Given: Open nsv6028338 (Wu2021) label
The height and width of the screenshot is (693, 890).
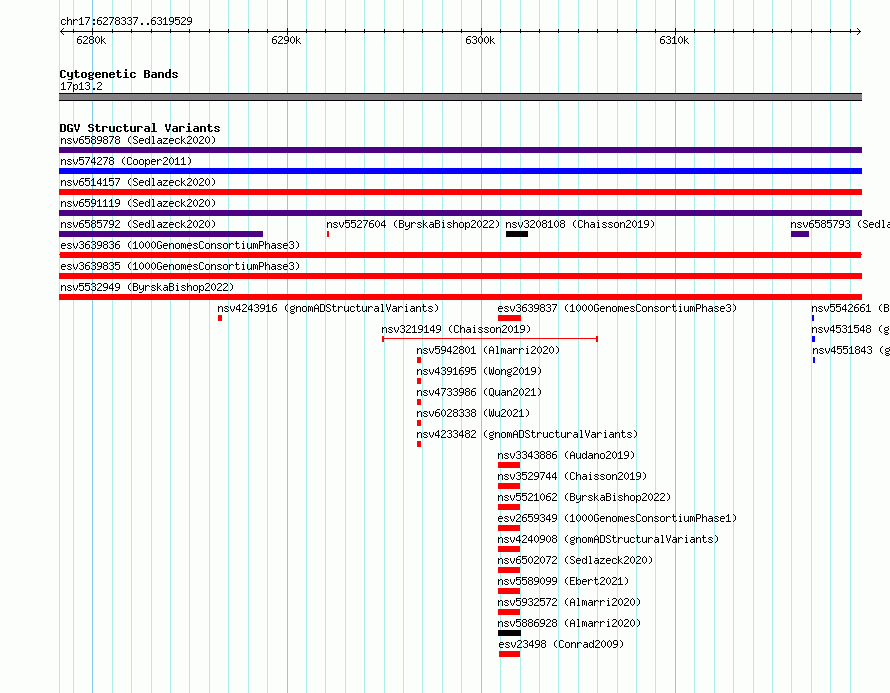Looking at the screenshot, I should click(473, 413).
